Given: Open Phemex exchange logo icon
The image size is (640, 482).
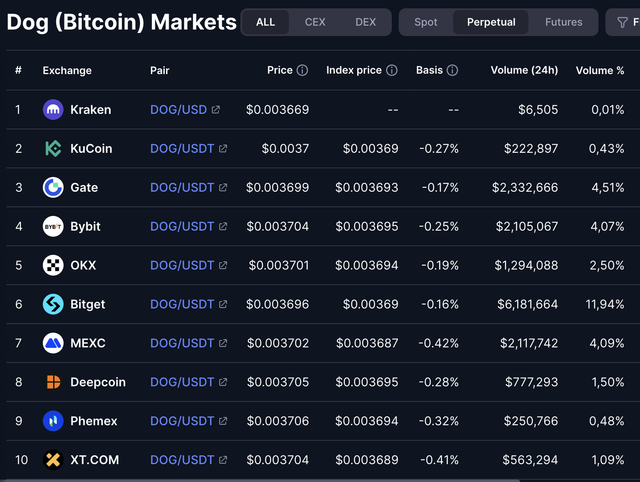Looking at the screenshot, I should [x=53, y=421].
